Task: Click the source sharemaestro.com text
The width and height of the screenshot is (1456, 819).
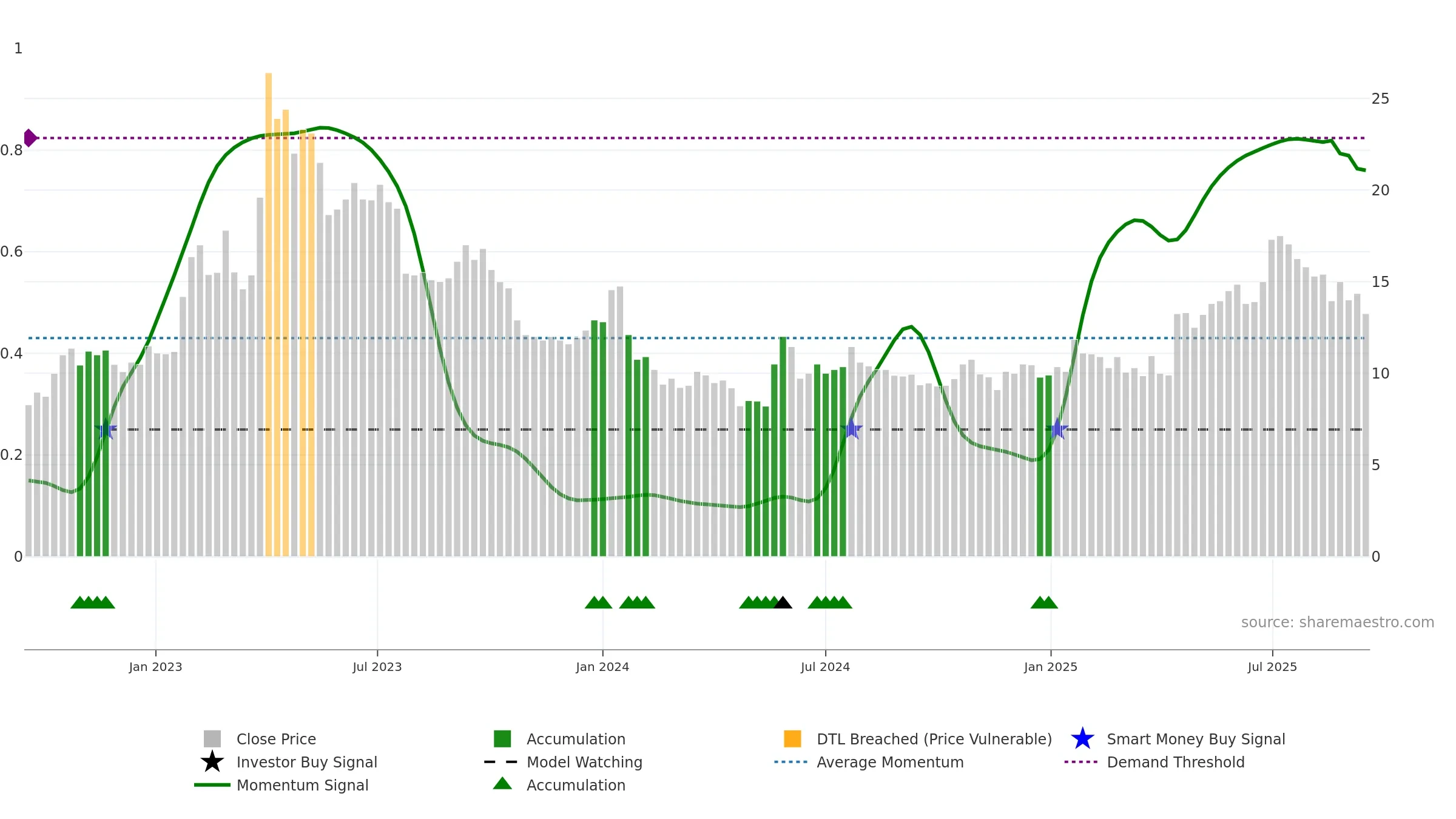Action: (1338, 622)
